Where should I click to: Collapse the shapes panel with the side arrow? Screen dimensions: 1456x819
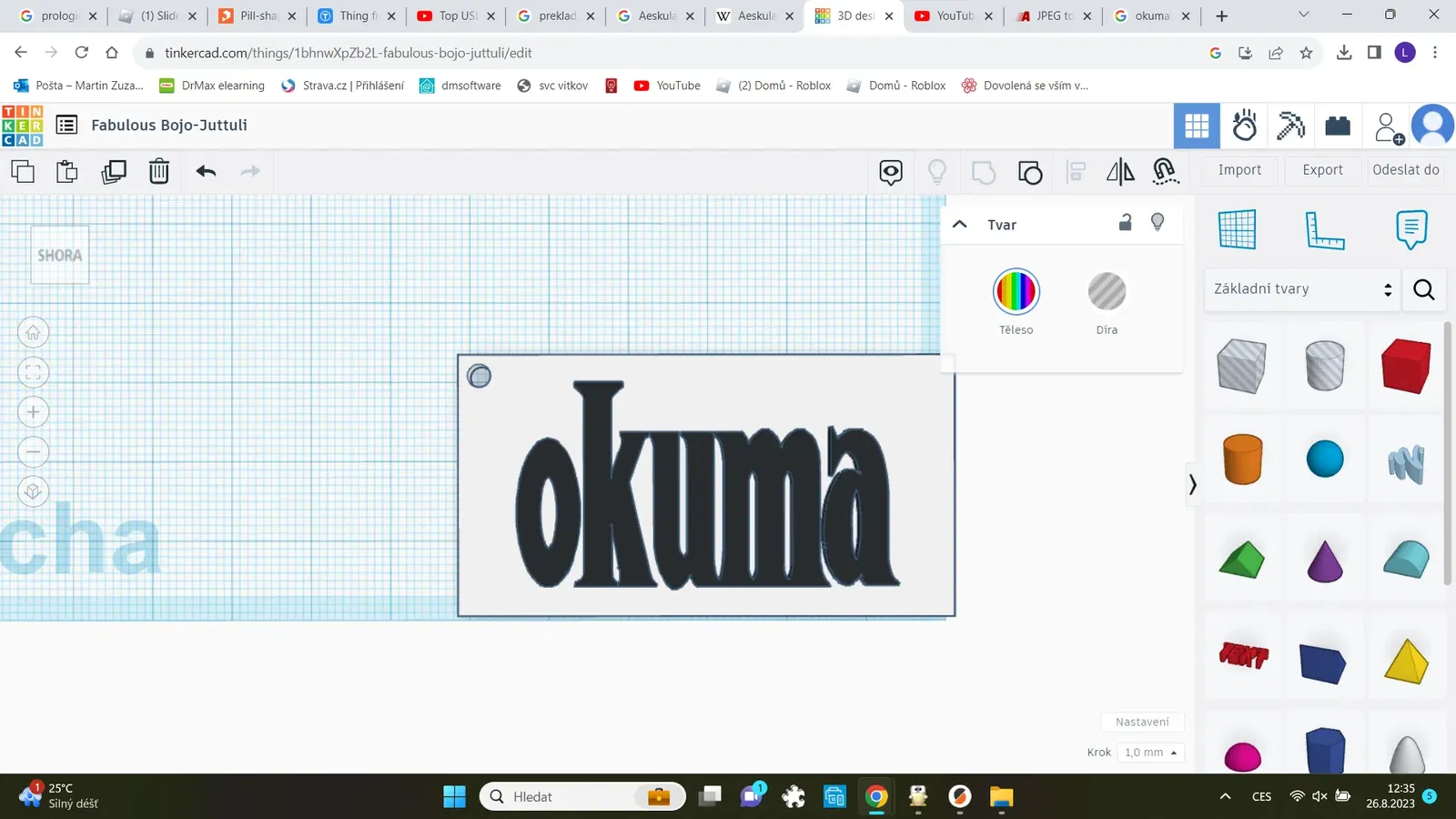[x=1192, y=484]
